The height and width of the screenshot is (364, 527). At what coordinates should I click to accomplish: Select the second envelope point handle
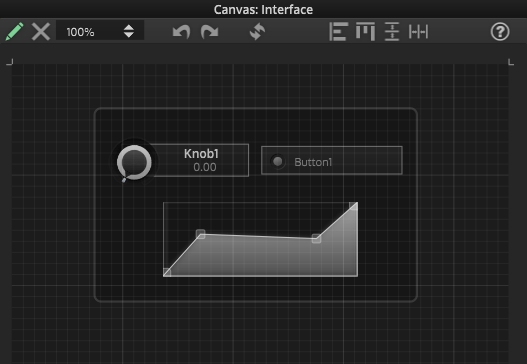click(x=201, y=234)
